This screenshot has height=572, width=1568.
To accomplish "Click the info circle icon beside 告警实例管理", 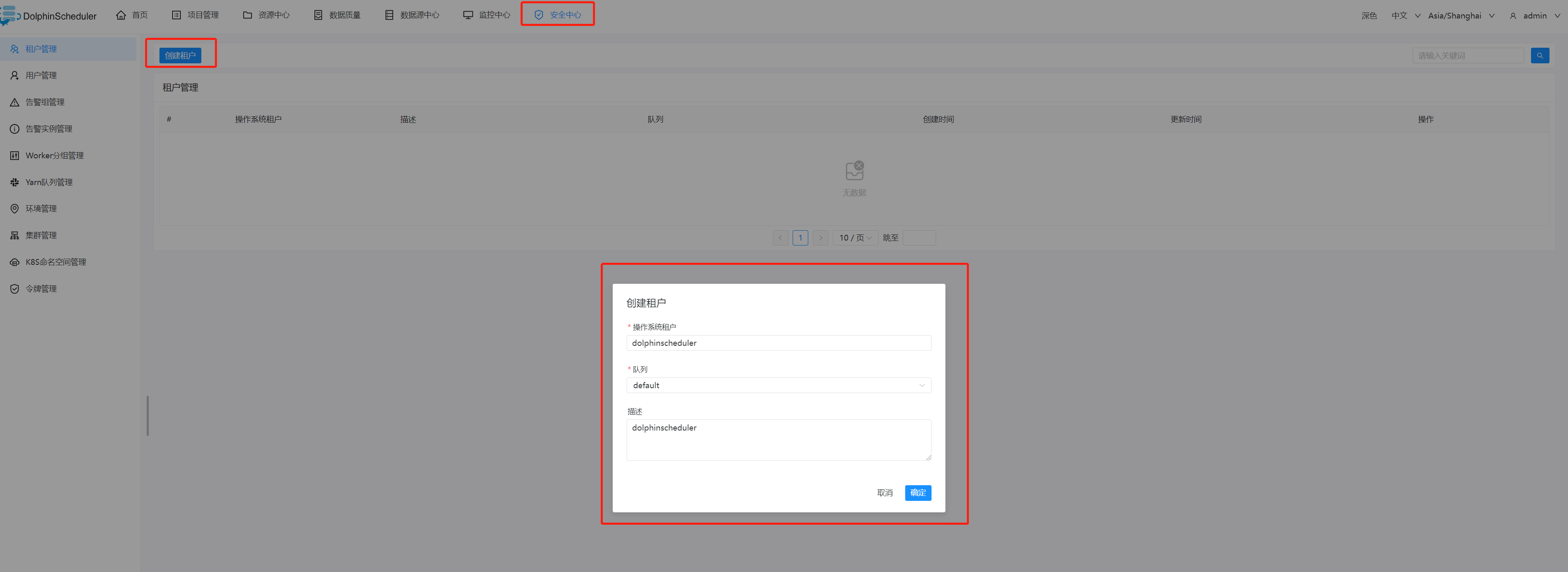I will 15,129.
